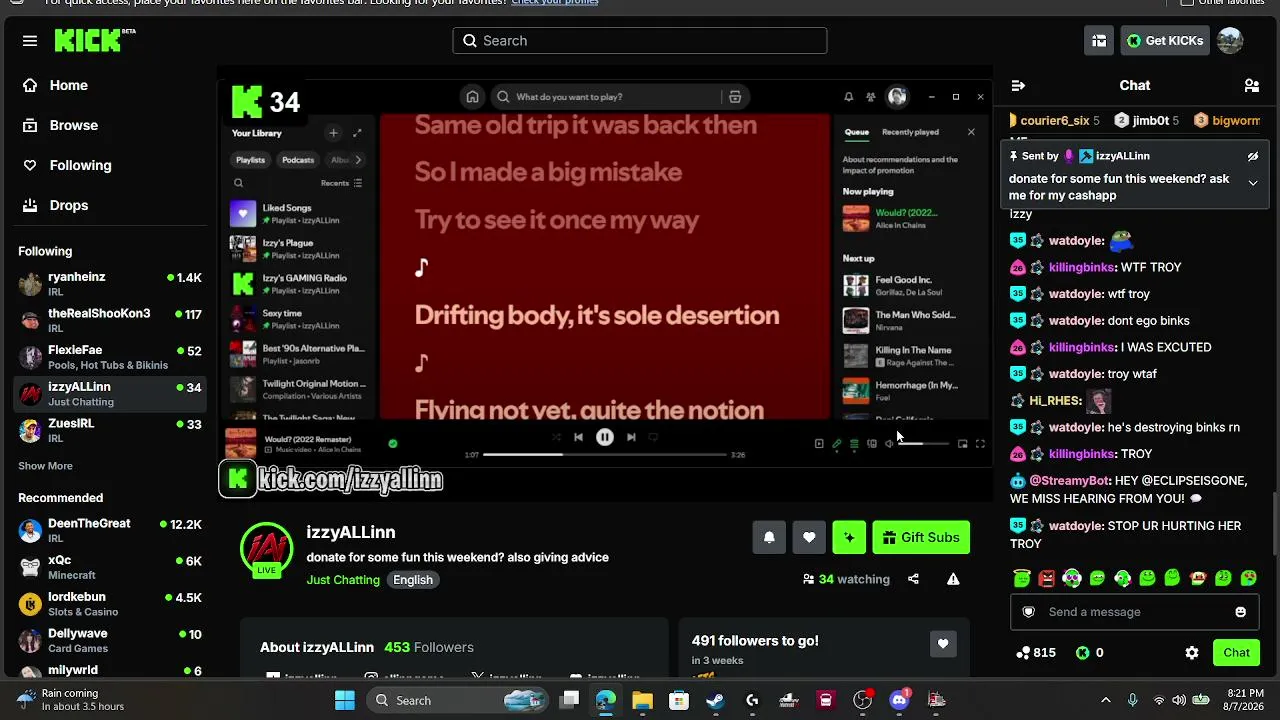Add to Spotify library with plus icon
The width and height of the screenshot is (1280, 720).
[x=333, y=133]
